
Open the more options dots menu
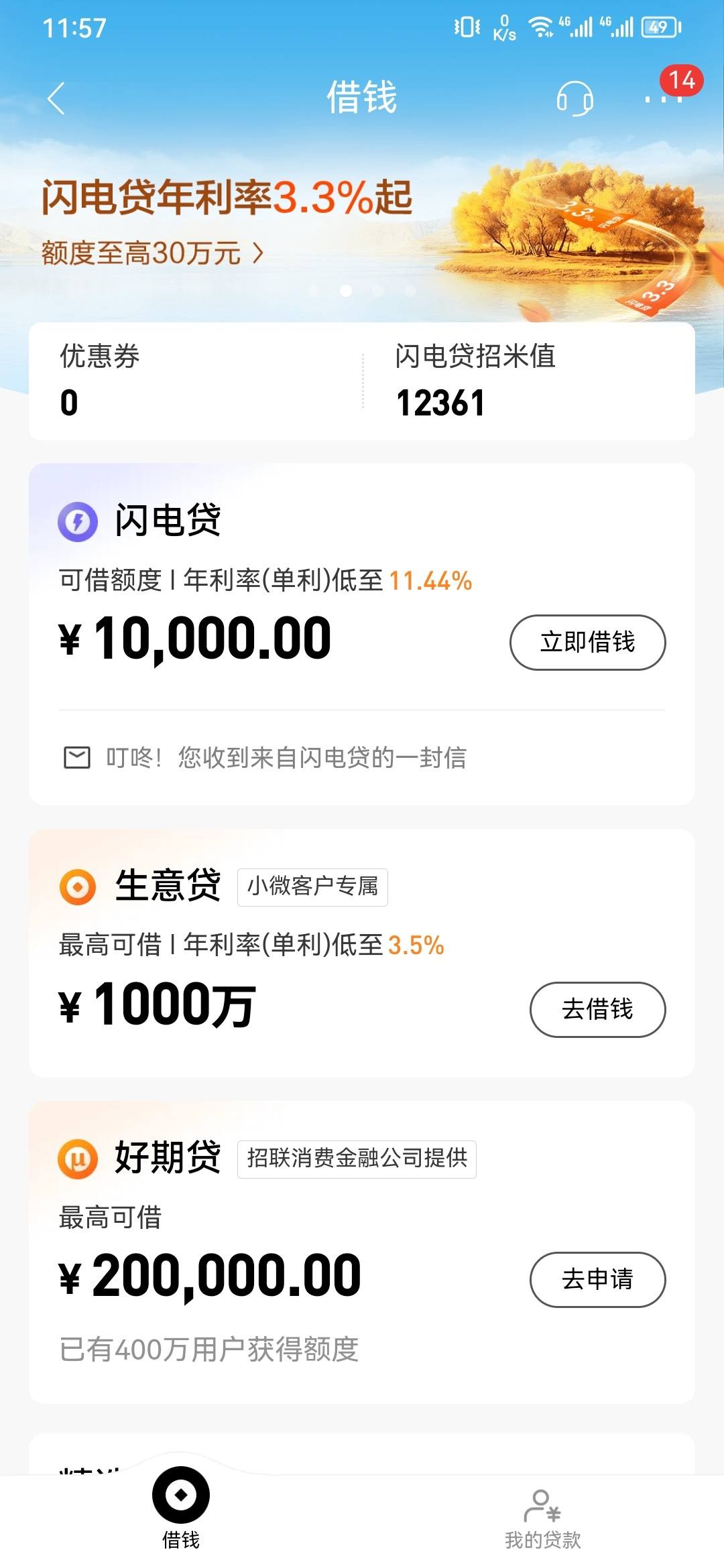[663, 99]
